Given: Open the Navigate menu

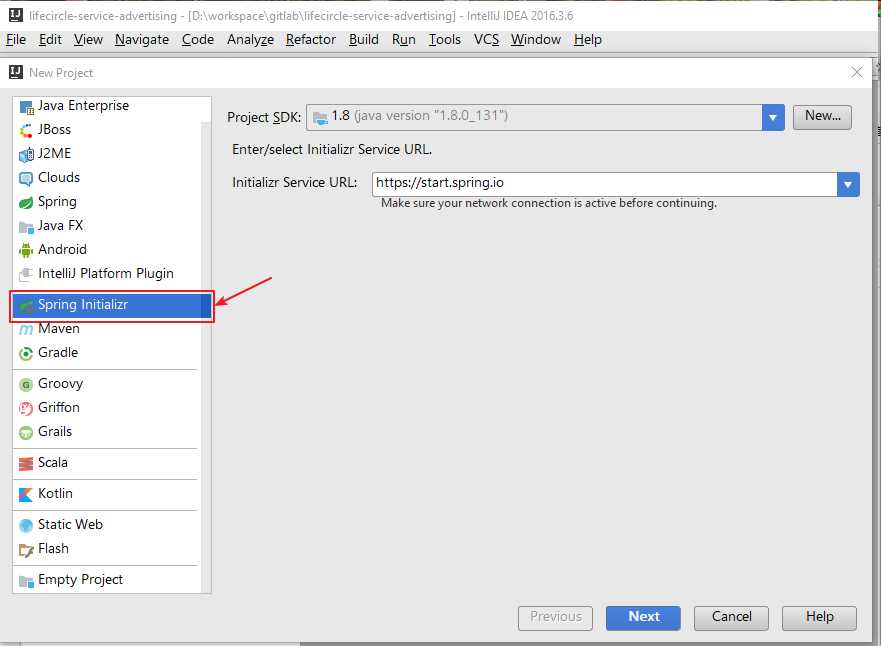Looking at the screenshot, I should click(x=142, y=40).
